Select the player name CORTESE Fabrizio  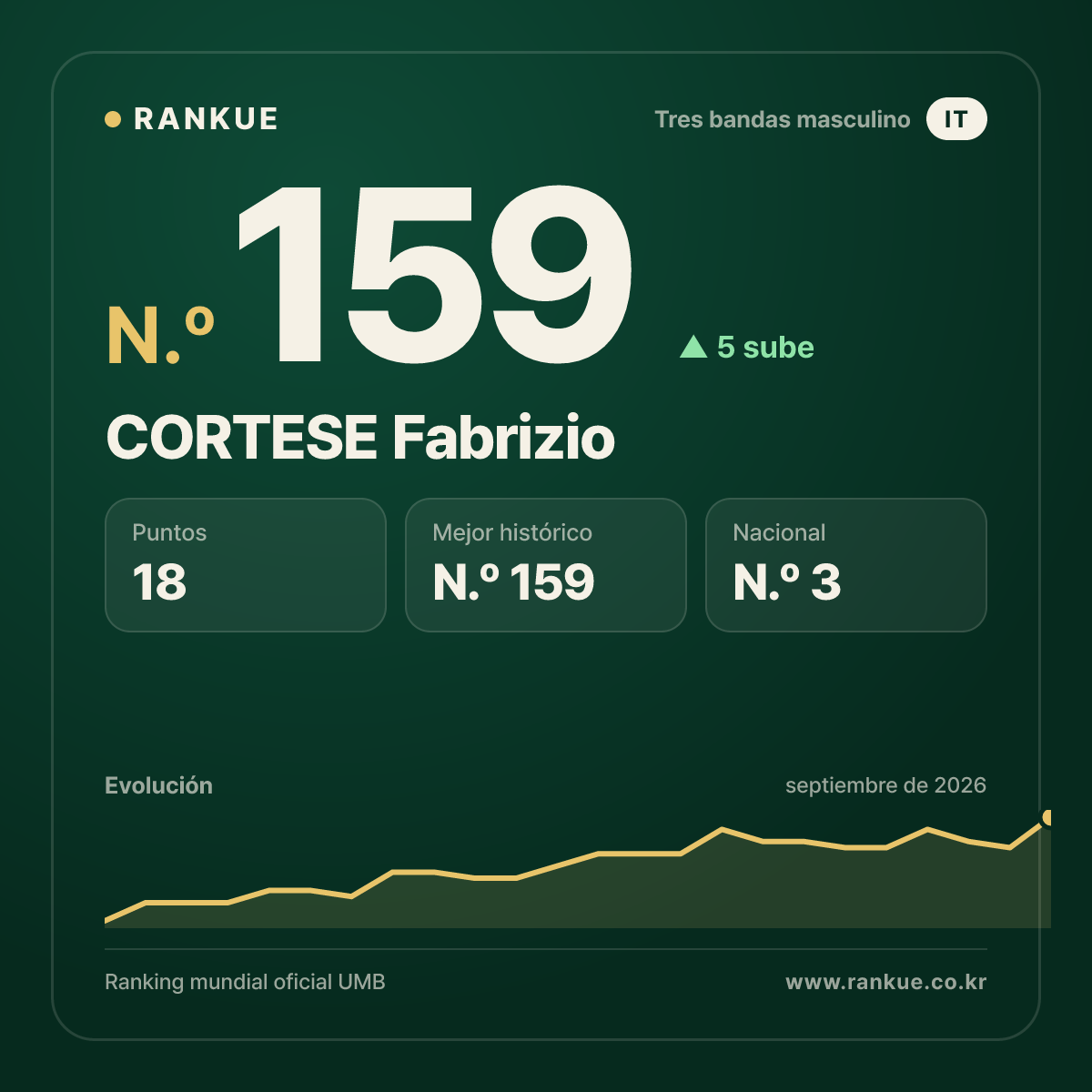coord(361,438)
